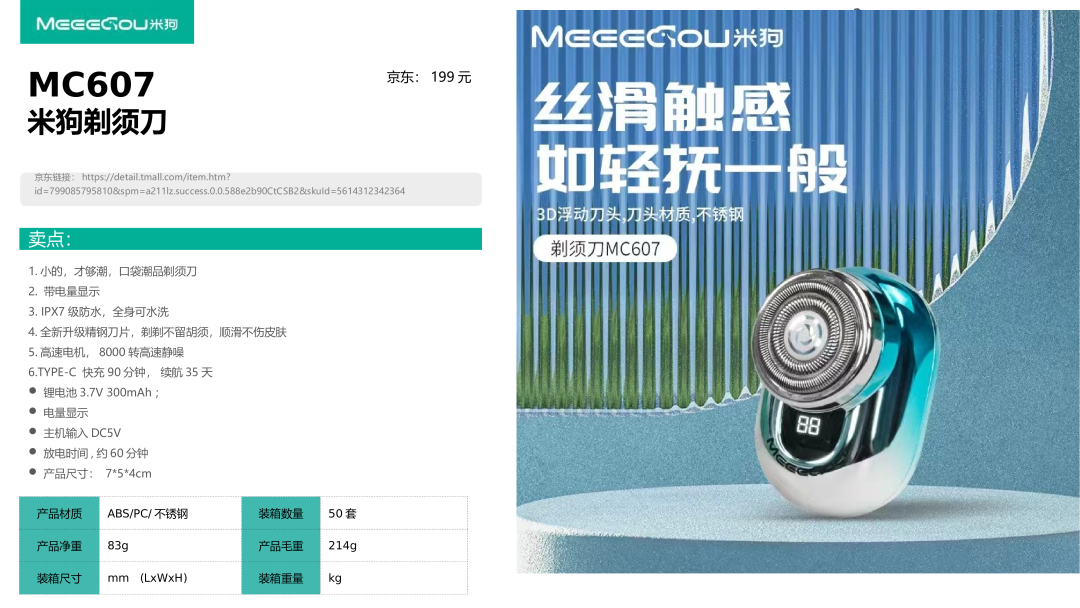Click the 装箱重量 kg value cell
Image resolution: width=1080 pixels, height=608 pixels.
click(394, 578)
